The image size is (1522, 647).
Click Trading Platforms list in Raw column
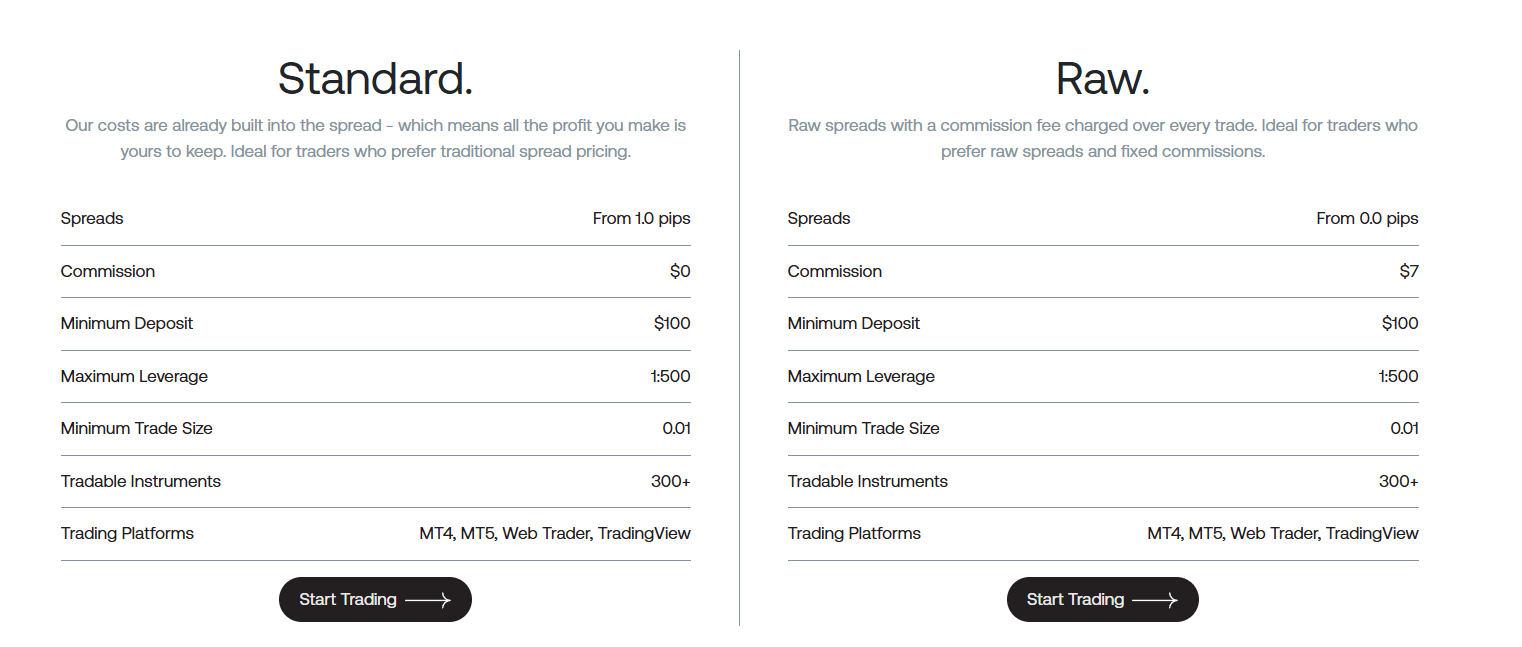point(1282,533)
